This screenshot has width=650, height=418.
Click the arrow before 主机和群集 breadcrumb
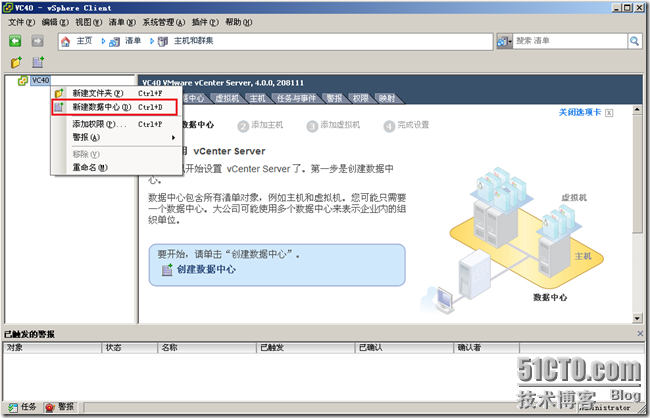tap(152, 41)
